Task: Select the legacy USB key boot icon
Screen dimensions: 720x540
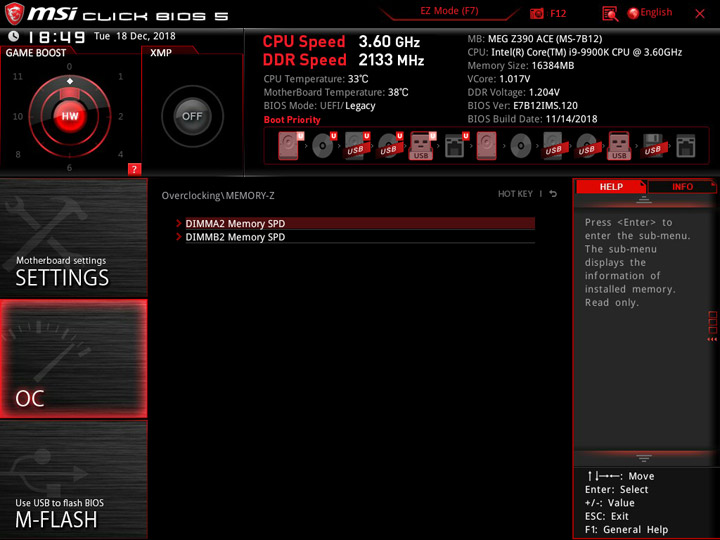Action: tap(619, 146)
